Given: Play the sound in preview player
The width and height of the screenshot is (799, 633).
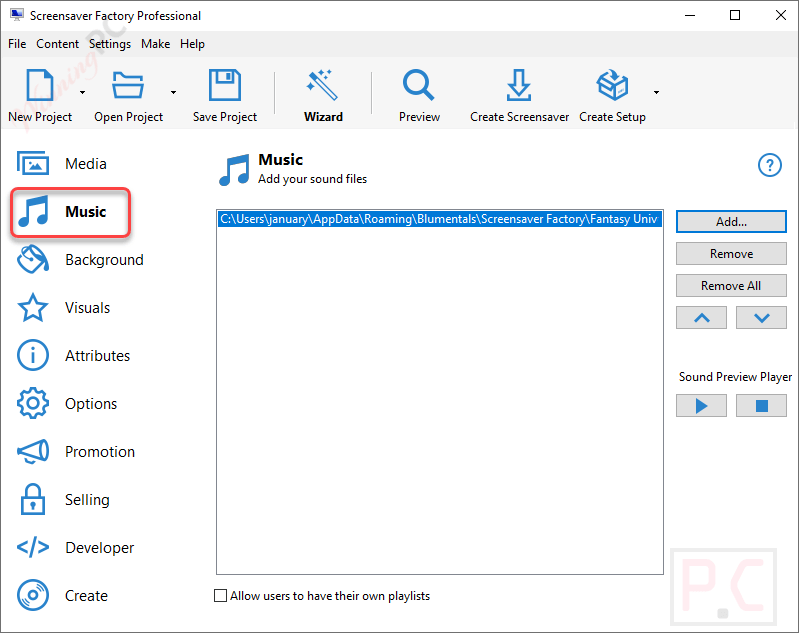Looking at the screenshot, I should [x=702, y=406].
